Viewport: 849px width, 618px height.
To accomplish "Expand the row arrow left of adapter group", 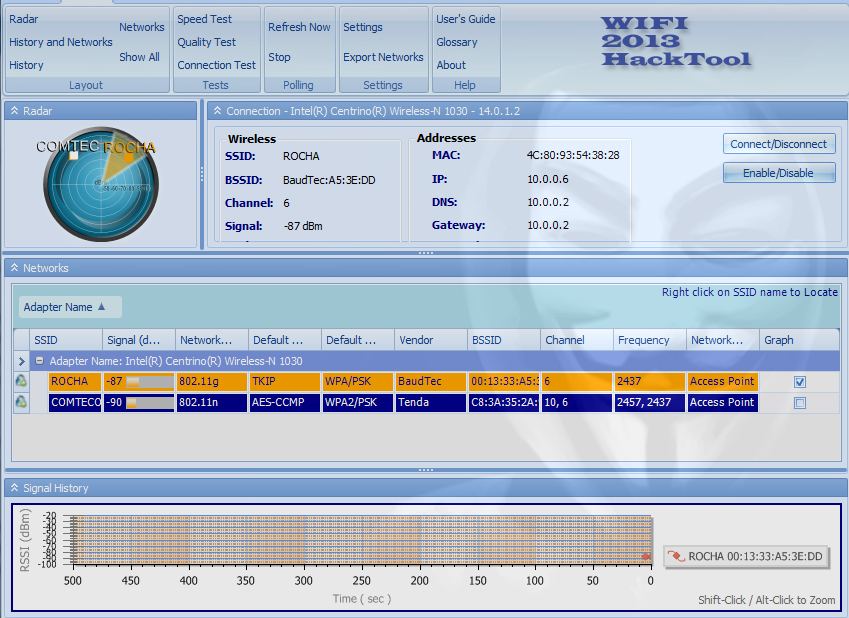I will point(22,361).
